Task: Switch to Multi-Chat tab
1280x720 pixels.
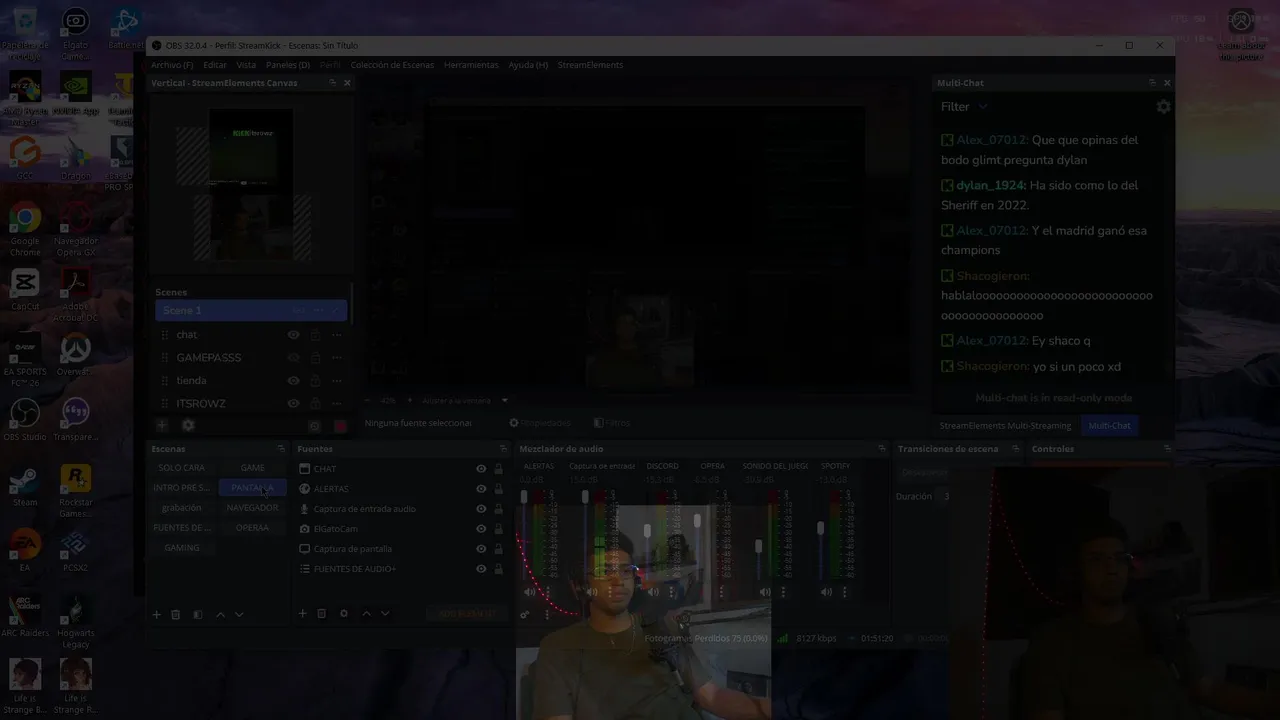Action: coord(1109,426)
